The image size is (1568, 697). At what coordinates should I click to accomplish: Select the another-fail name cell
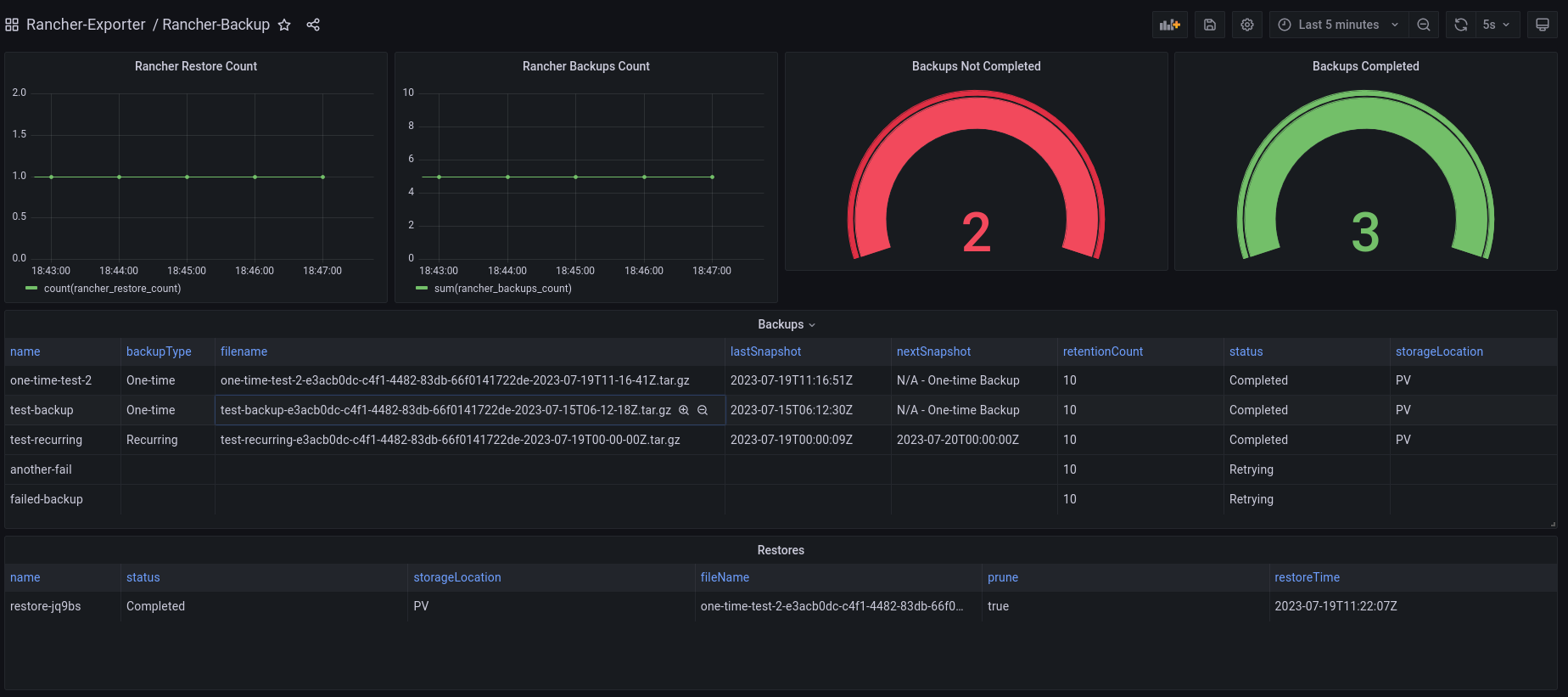point(63,469)
